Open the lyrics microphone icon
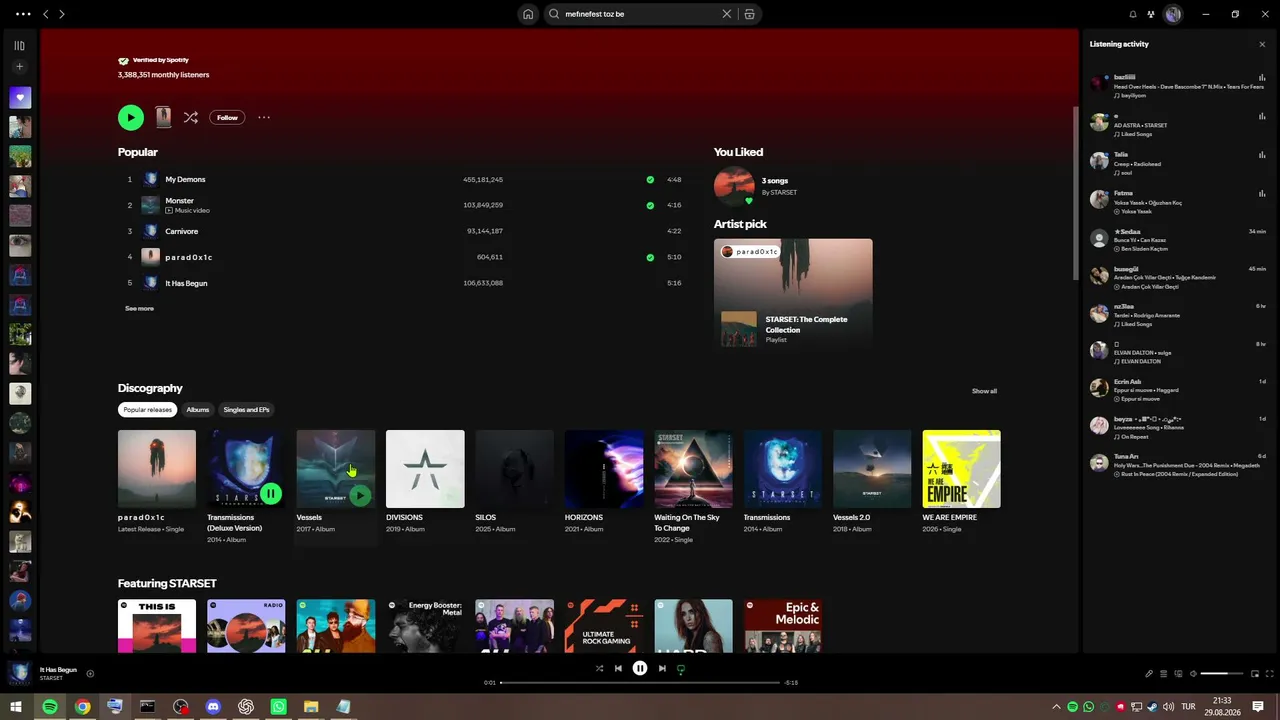This screenshot has height=720, width=1280. pyautogui.click(x=1149, y=673)
